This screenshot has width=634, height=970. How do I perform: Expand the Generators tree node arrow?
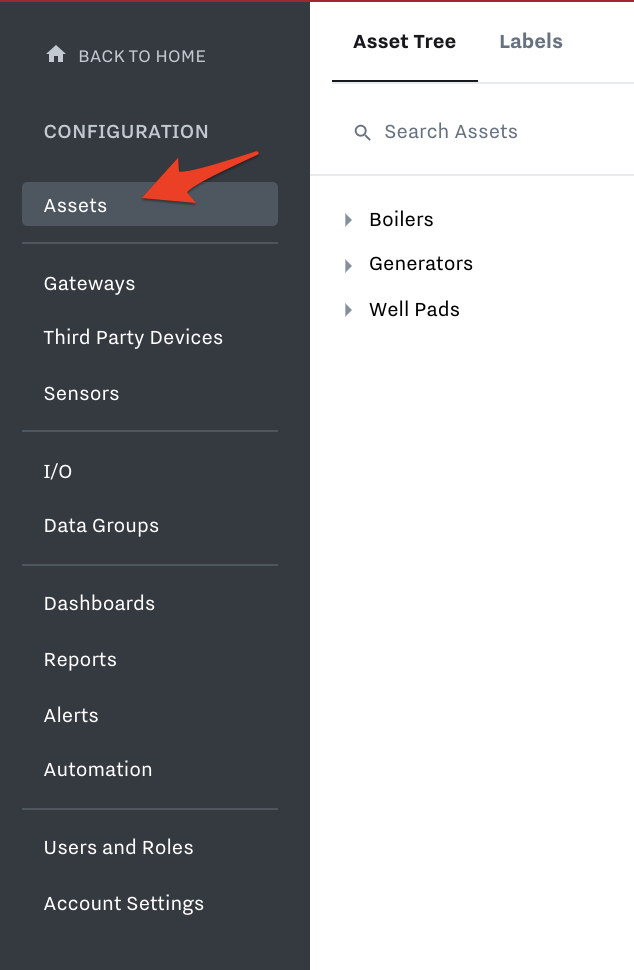coord(348,265)
